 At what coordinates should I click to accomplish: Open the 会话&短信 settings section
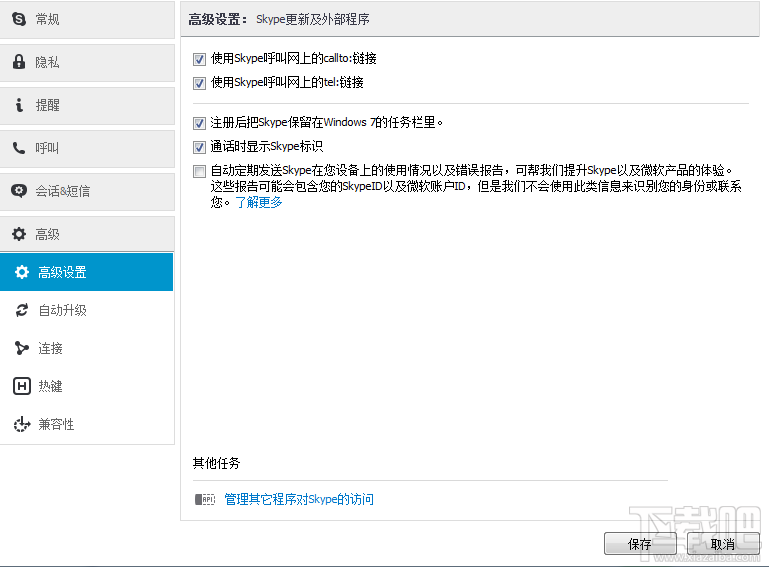[87, 191]
